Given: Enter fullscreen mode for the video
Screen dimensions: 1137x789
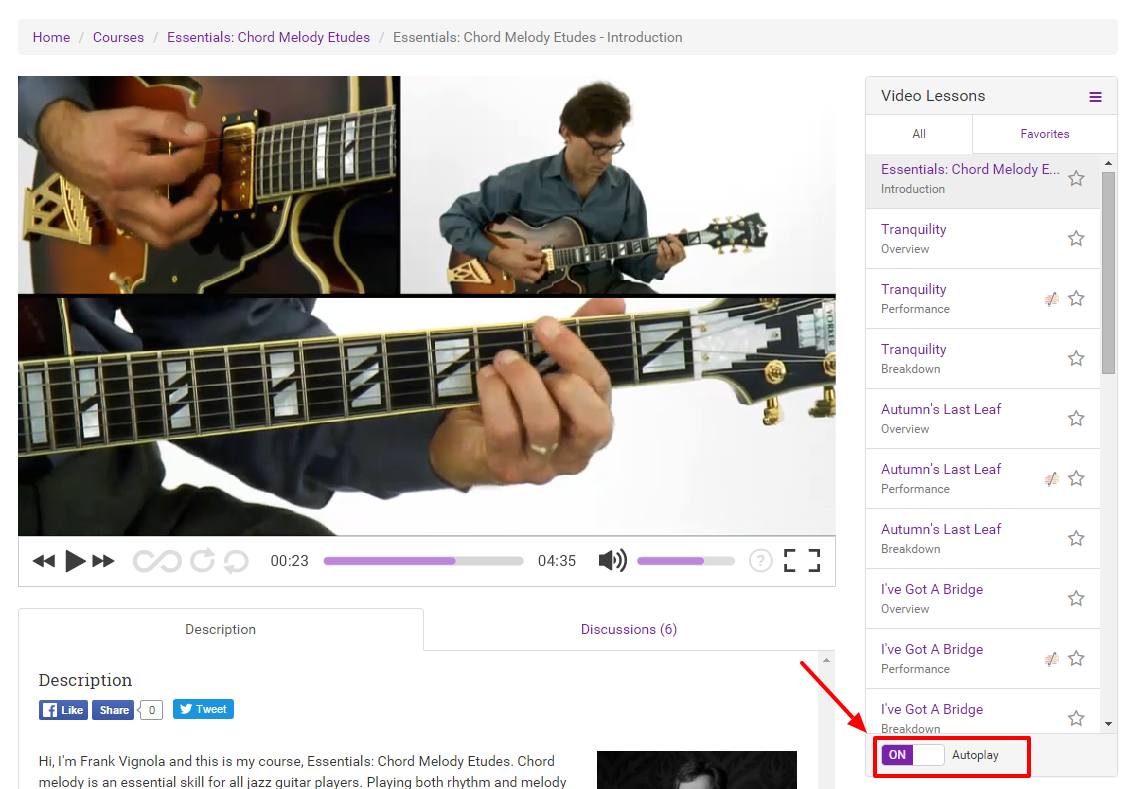Looking at the screenshot, I should [x=801, y=561].
